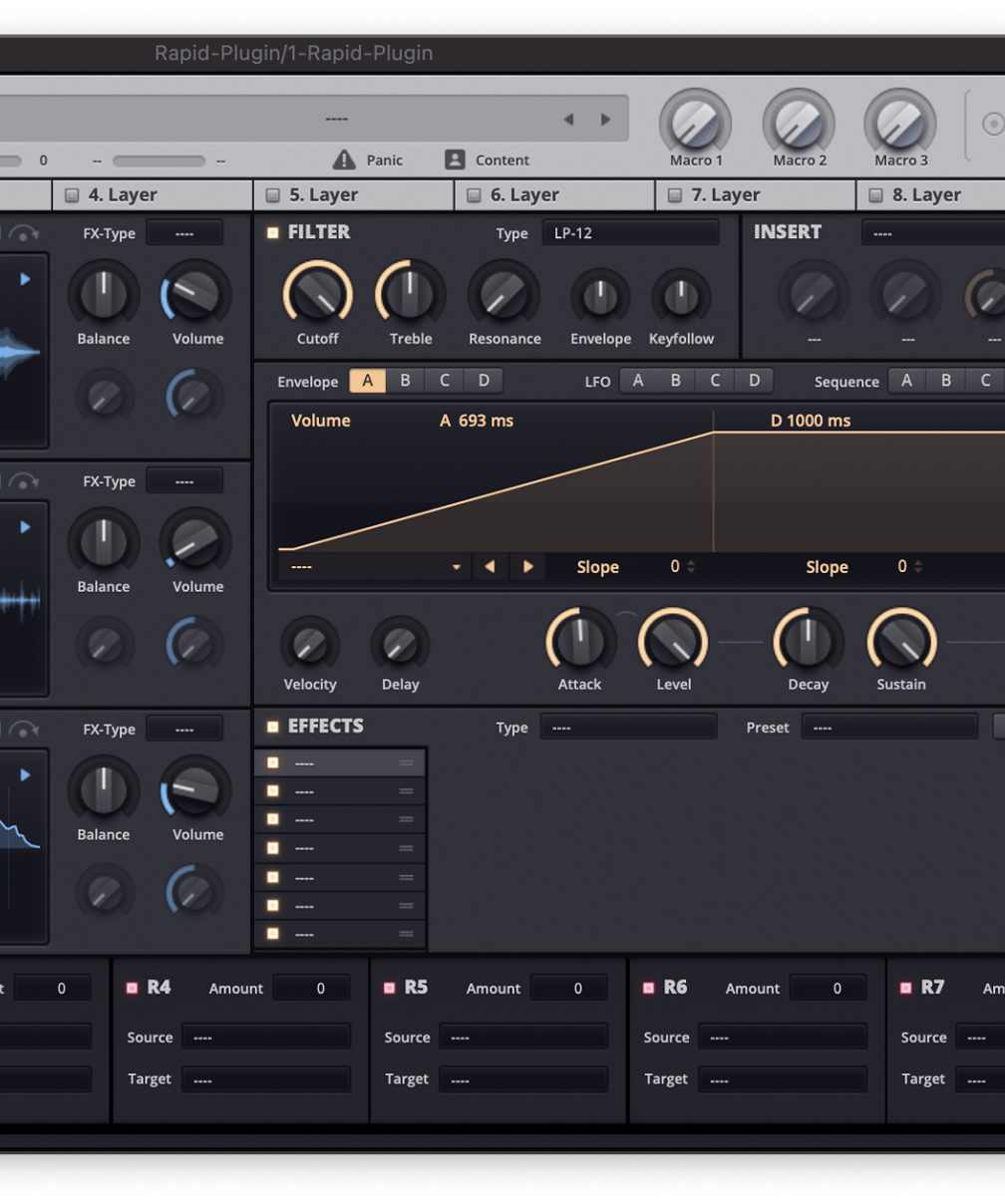Open the Content browser icon
The width and height of the screenshot is (1005, 1204).
click(x=455, y=159)
